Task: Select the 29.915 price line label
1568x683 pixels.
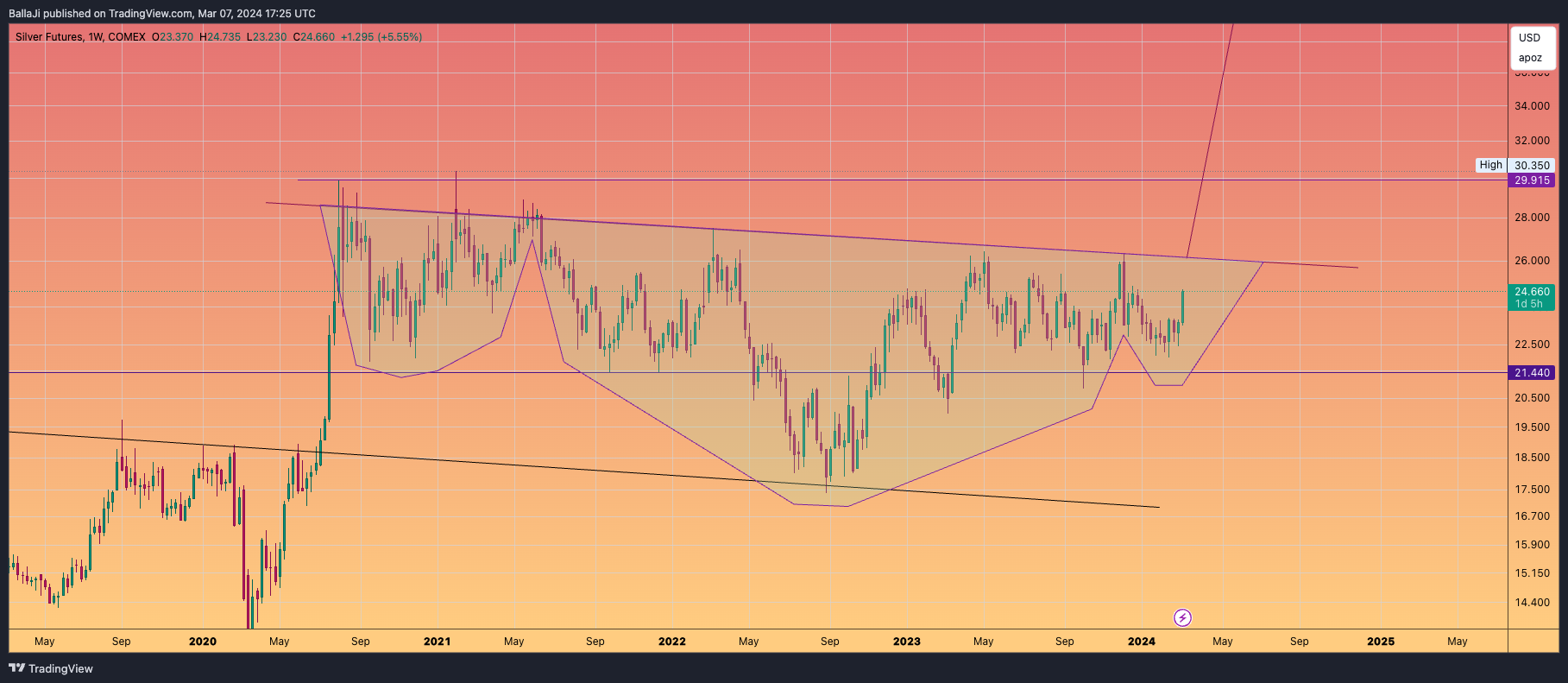Action: click(1532, 180)
